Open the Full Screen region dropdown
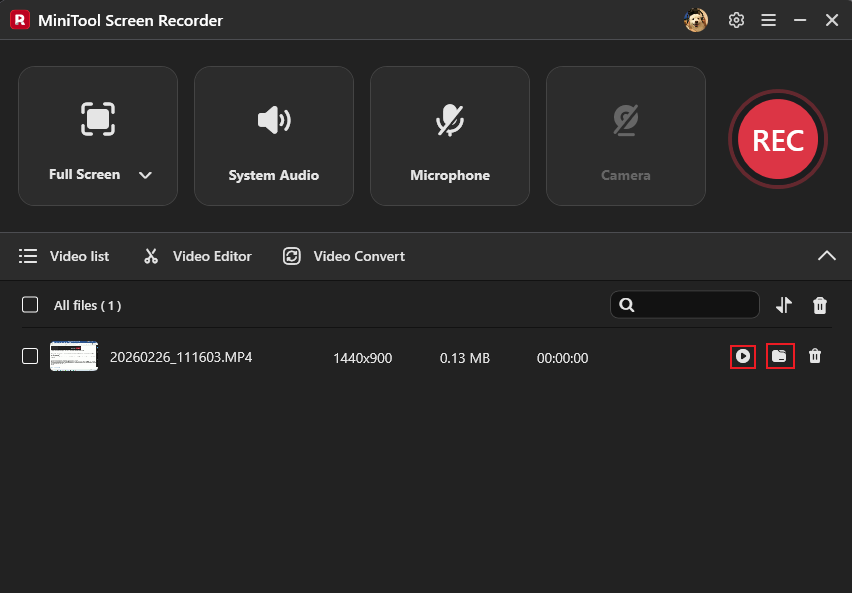The height and width of the screenshot is (593, 852). point(145,174)
